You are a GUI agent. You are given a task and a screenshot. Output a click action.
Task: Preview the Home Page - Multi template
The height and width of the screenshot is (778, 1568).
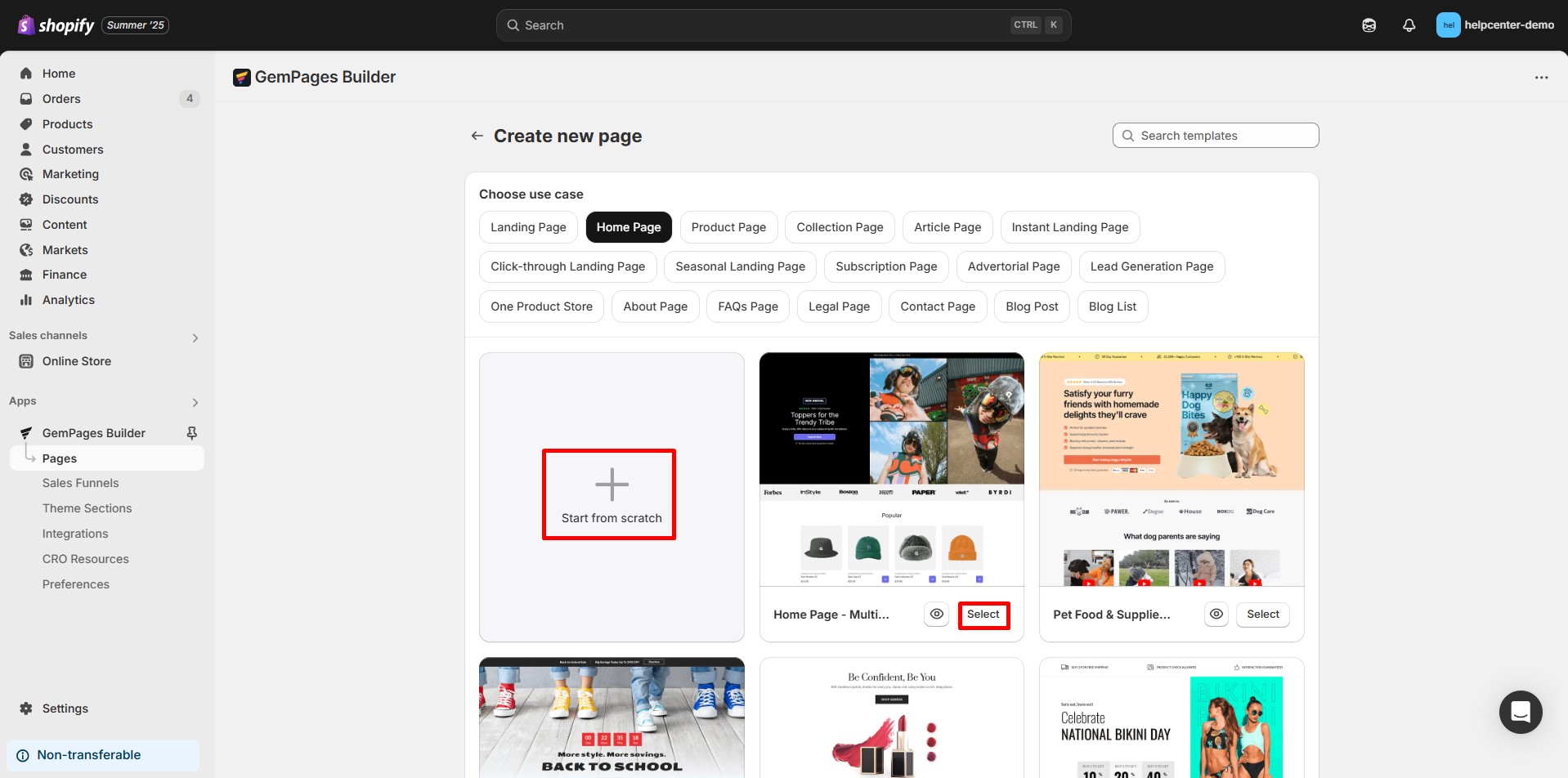(x=935, y=614)
